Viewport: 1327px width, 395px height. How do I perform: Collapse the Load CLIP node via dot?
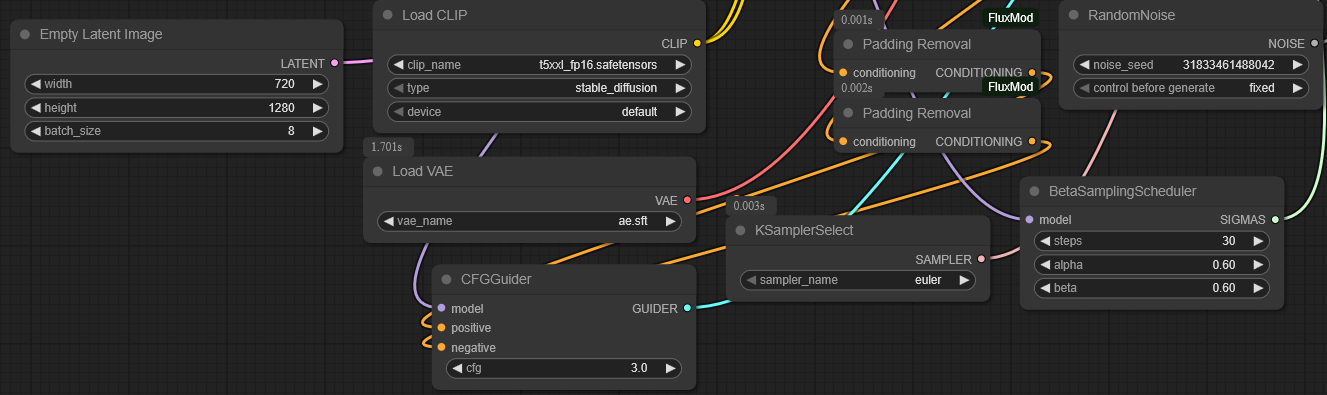[x=387, y=15]
